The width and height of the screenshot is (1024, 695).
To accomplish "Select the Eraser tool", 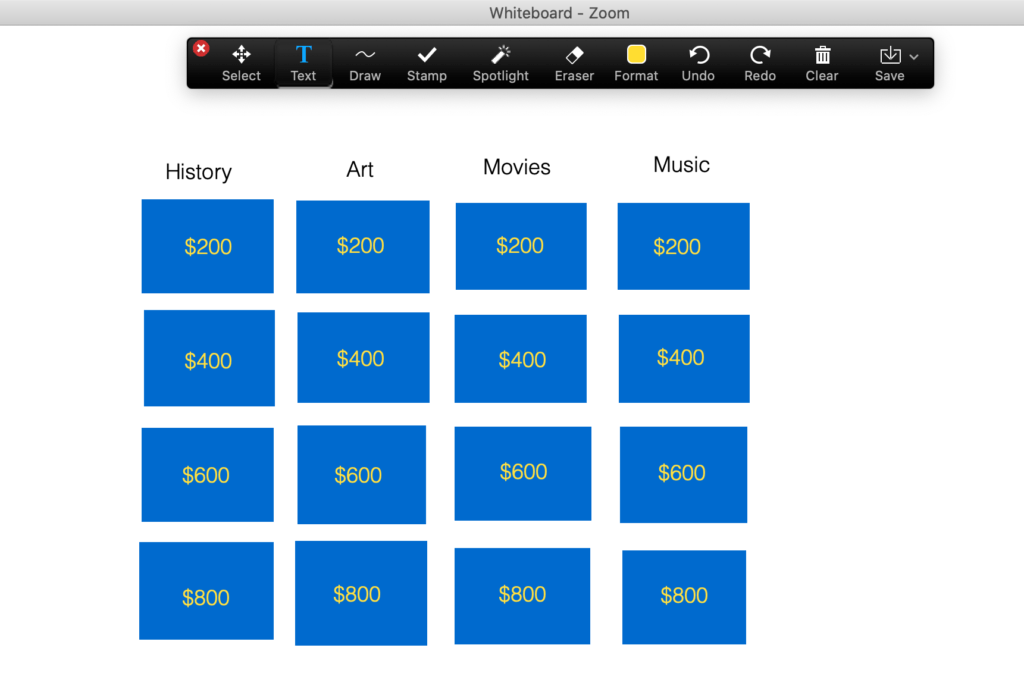I will click(574, 63).
